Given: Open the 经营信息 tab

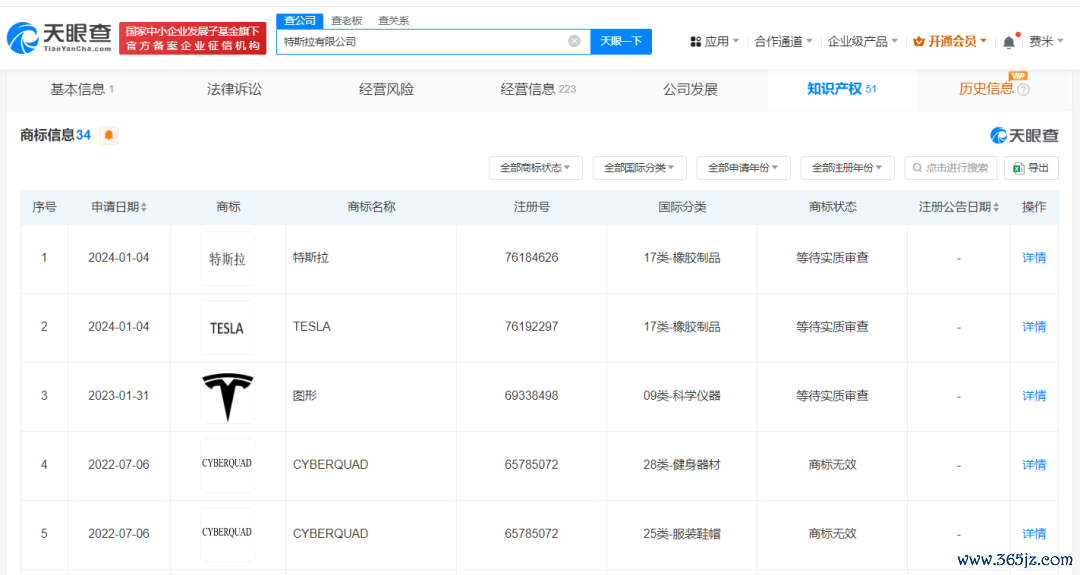Looking at the screenshot, I should (x=538, y=90).
